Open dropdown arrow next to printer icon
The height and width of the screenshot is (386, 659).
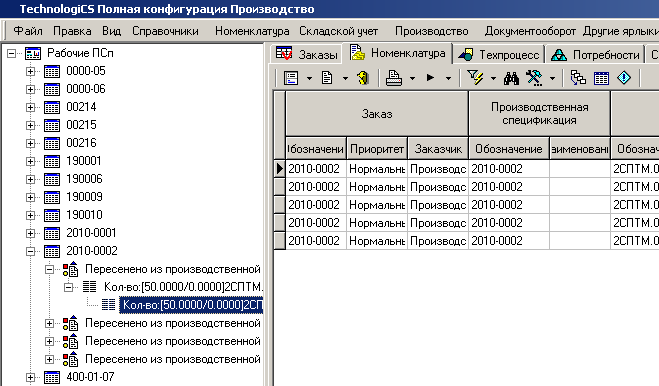pos(412,78)
